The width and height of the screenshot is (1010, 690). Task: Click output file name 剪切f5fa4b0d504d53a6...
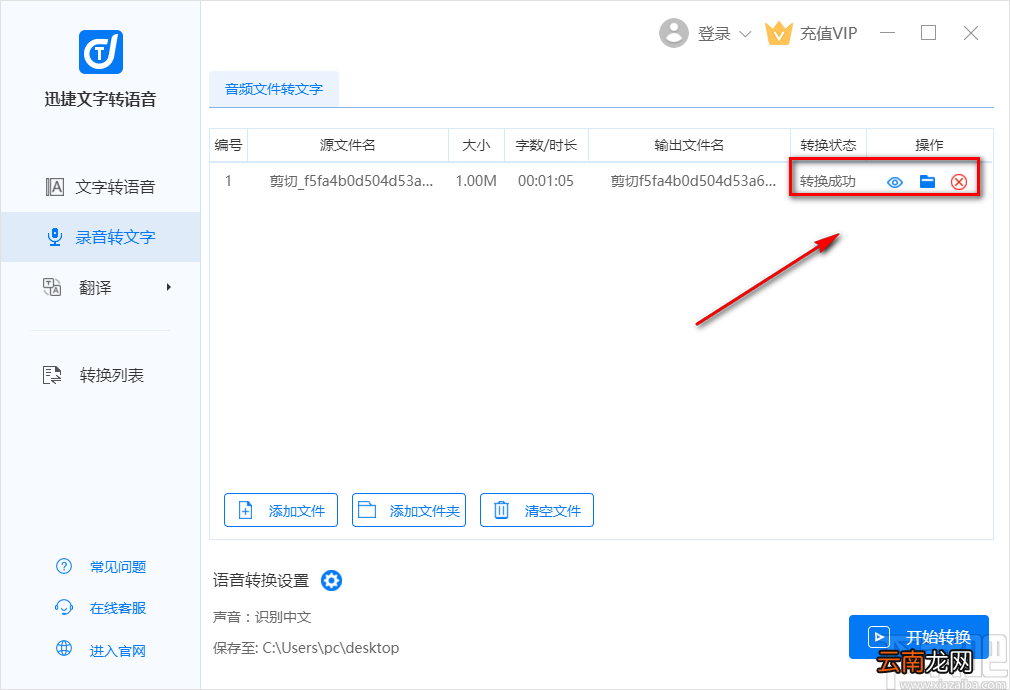693,181
